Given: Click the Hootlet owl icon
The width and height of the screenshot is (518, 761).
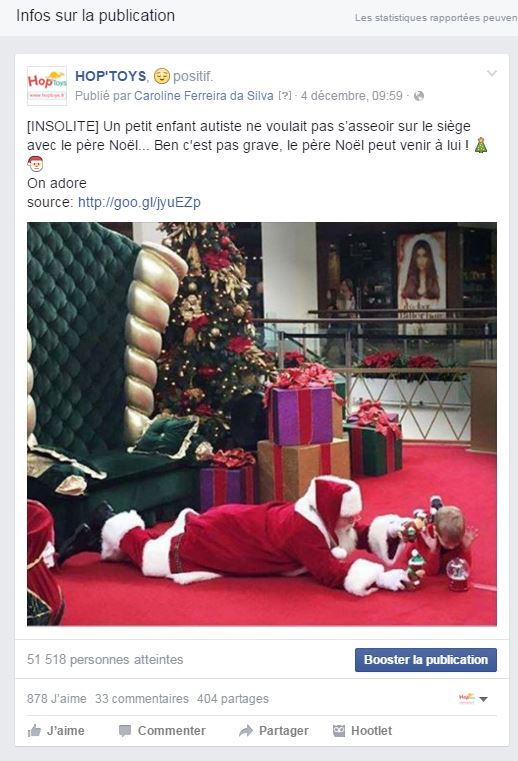Looking at the screenshot, I should (339, 730).
